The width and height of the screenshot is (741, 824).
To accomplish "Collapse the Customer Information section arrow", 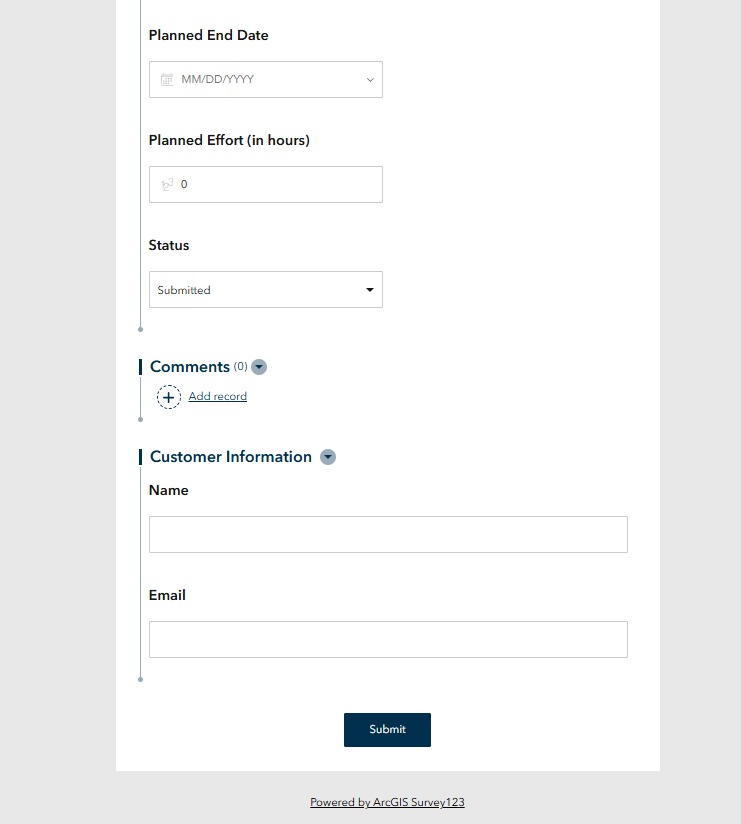I will [x=328, y=457].
